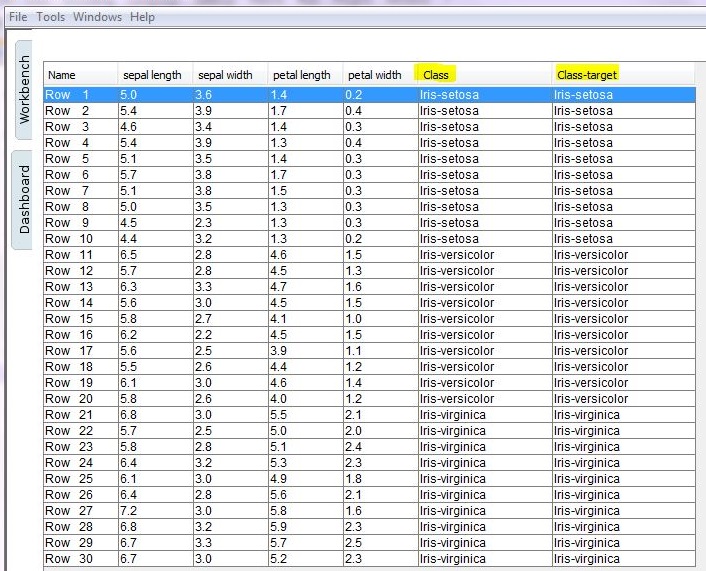Click the sepal width column header

tap(225, 75)
